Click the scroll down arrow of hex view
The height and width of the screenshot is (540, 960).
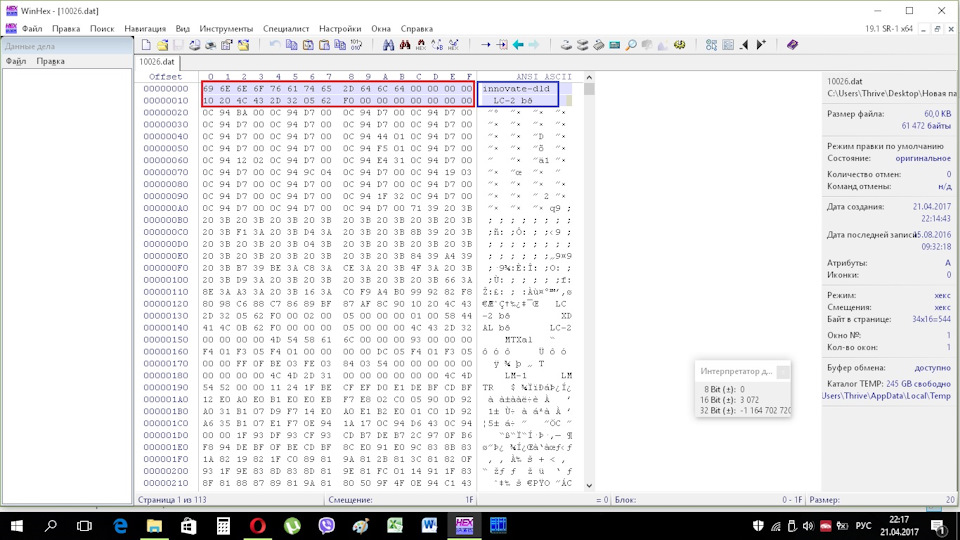click(589, 486)
